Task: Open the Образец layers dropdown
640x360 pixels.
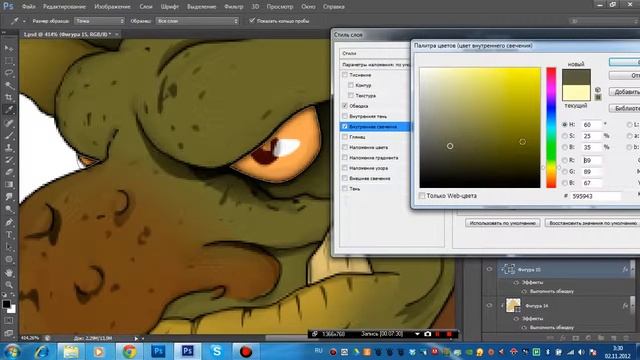Action: pos(197,21)
